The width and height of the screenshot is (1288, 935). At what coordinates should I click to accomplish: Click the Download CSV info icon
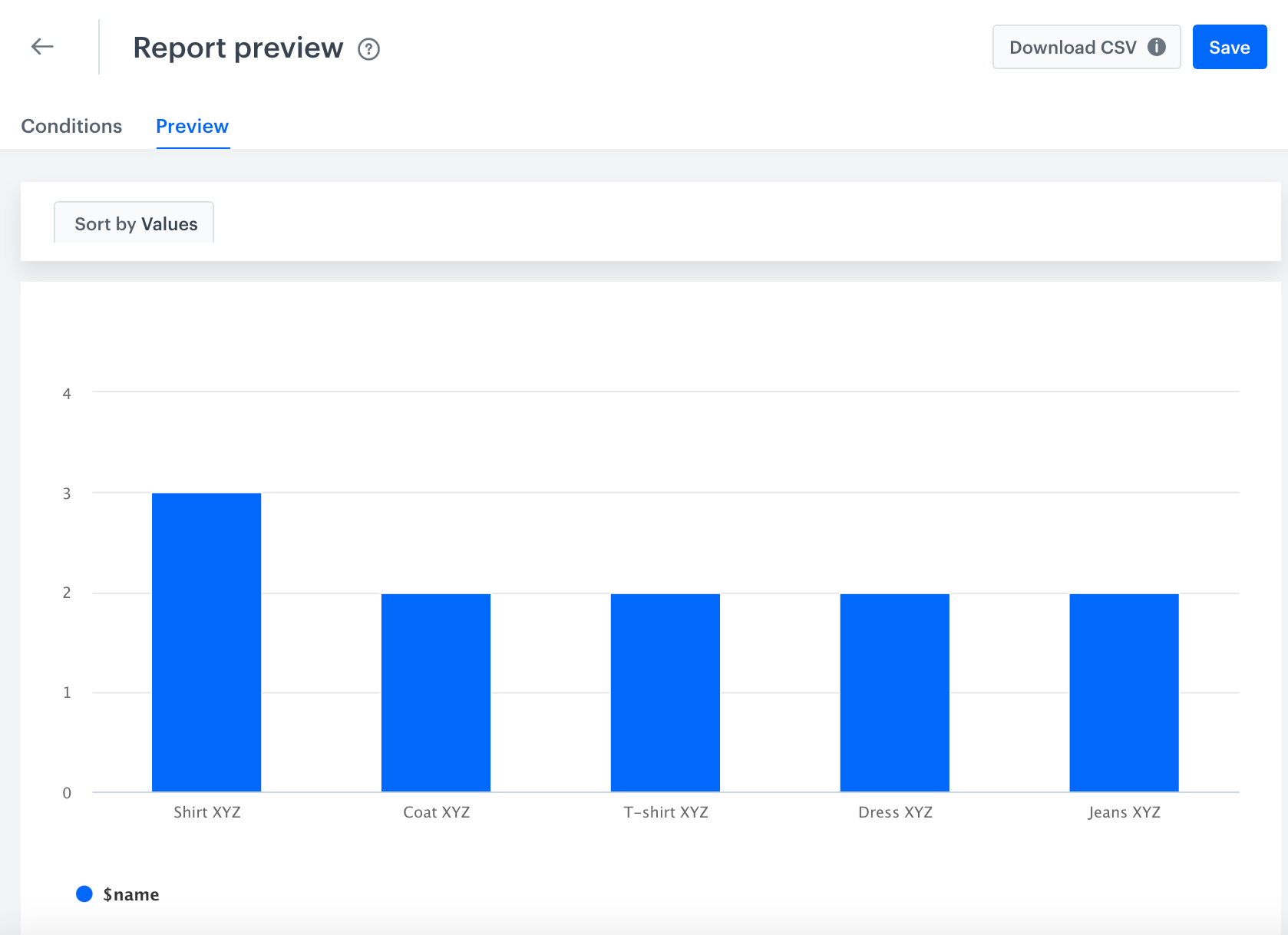coord(1156,47)
